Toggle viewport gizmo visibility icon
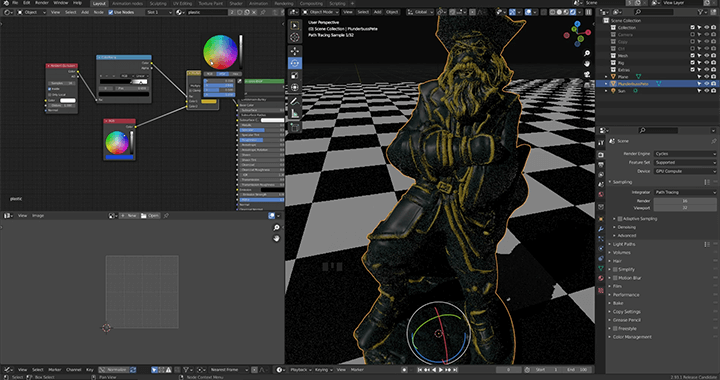720x380 pixels. (x=513, y=12)
